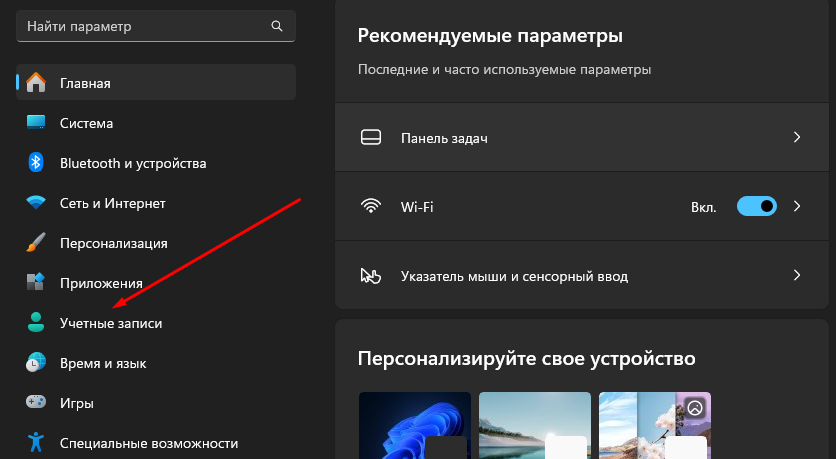Click Последние и часто используемые параметры text
Viewport: 836px width, 459px height.
504,69
